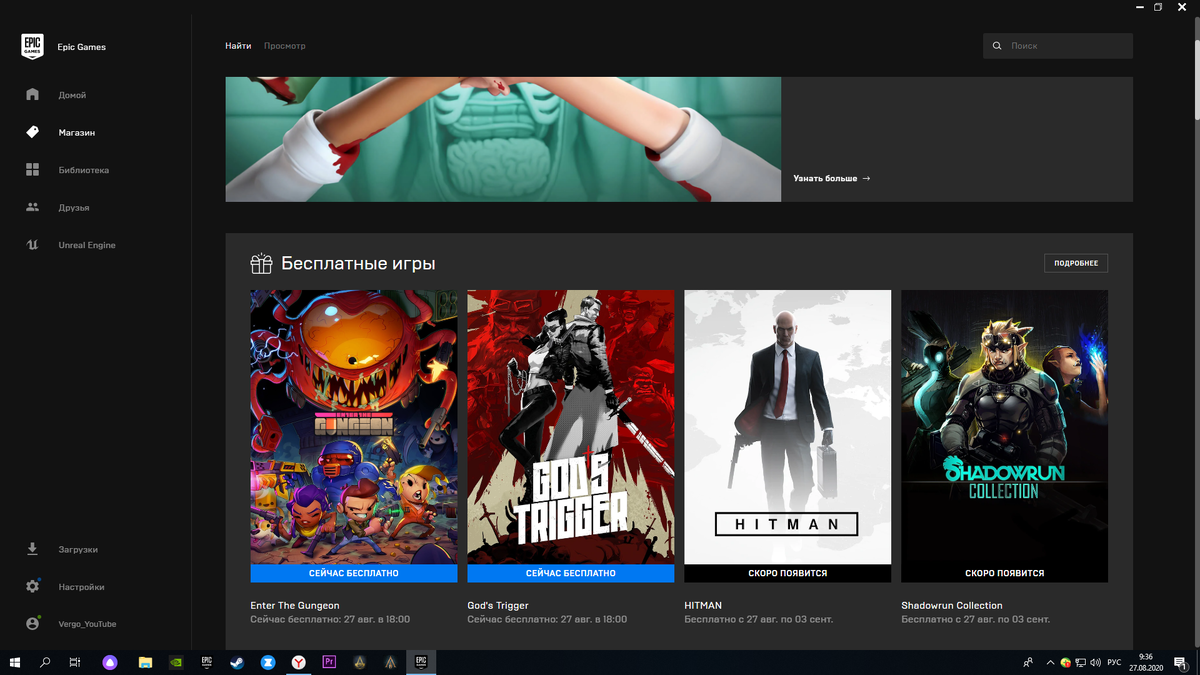Open the Shadowrun Collection cover art
The height and width of the screenshot is (675, 1200).
coord(1004,427)
